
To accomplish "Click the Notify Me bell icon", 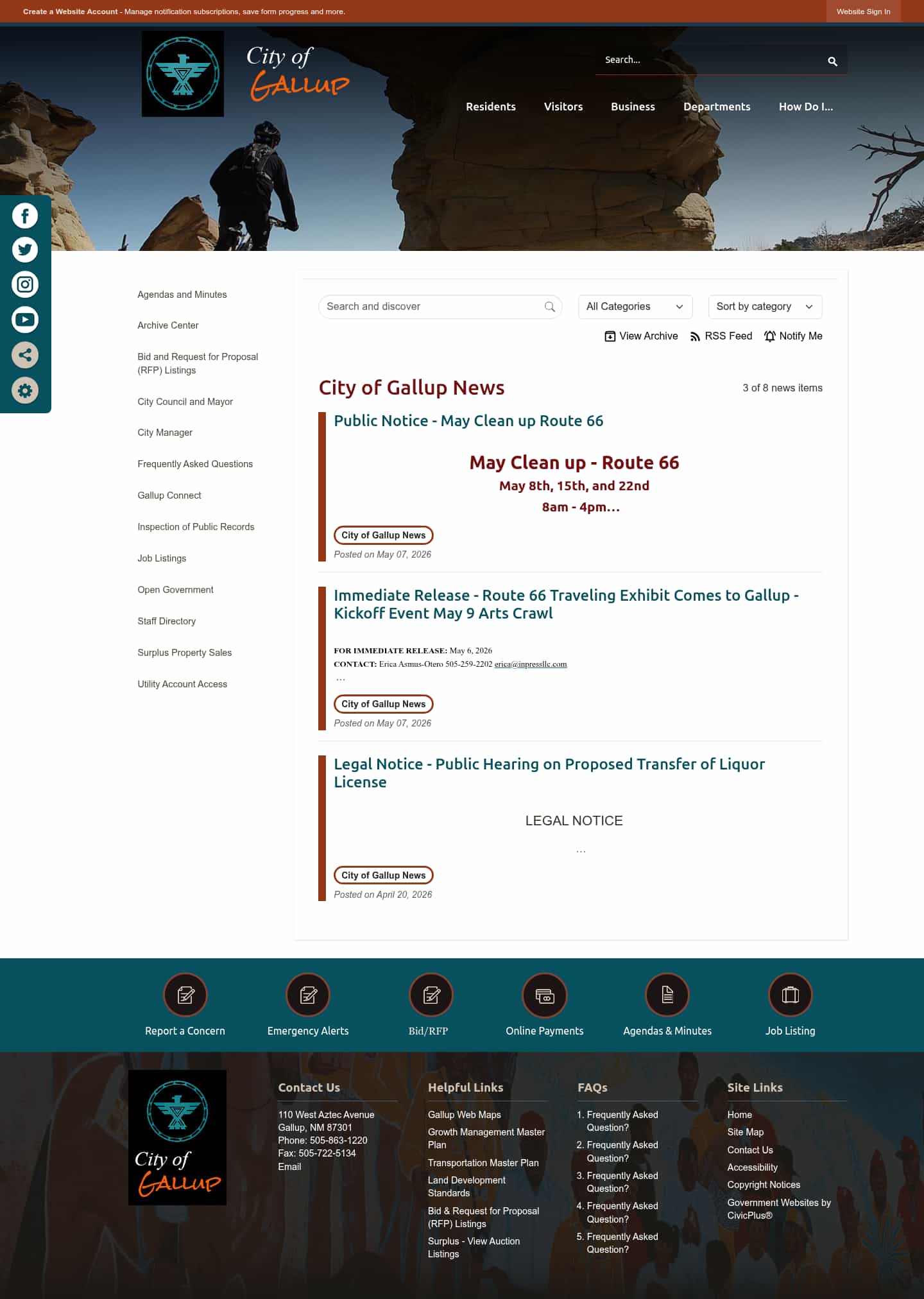I will [x=770, y=336].
